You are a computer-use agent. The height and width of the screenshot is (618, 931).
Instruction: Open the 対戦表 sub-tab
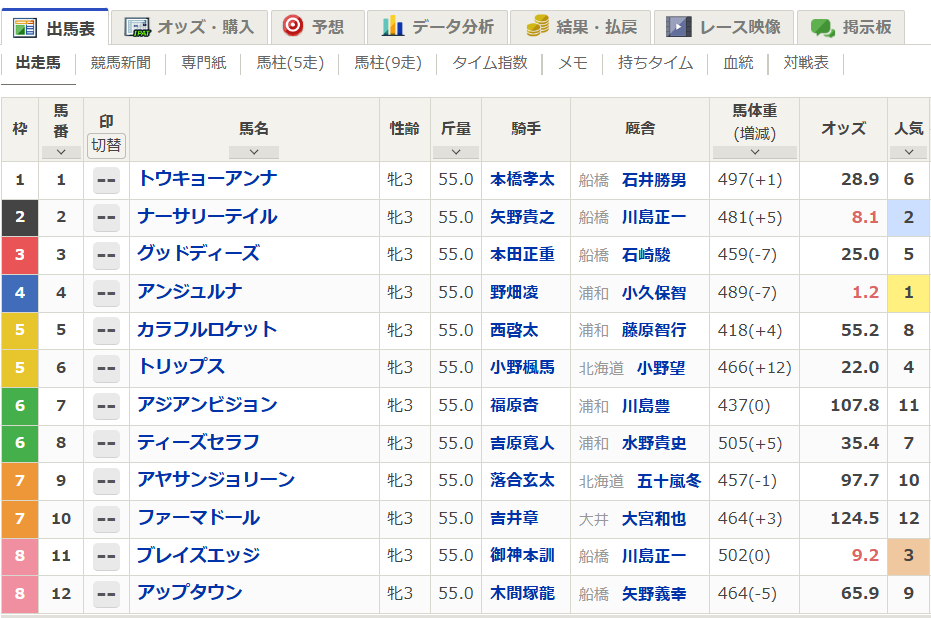[x=806, y=63]
